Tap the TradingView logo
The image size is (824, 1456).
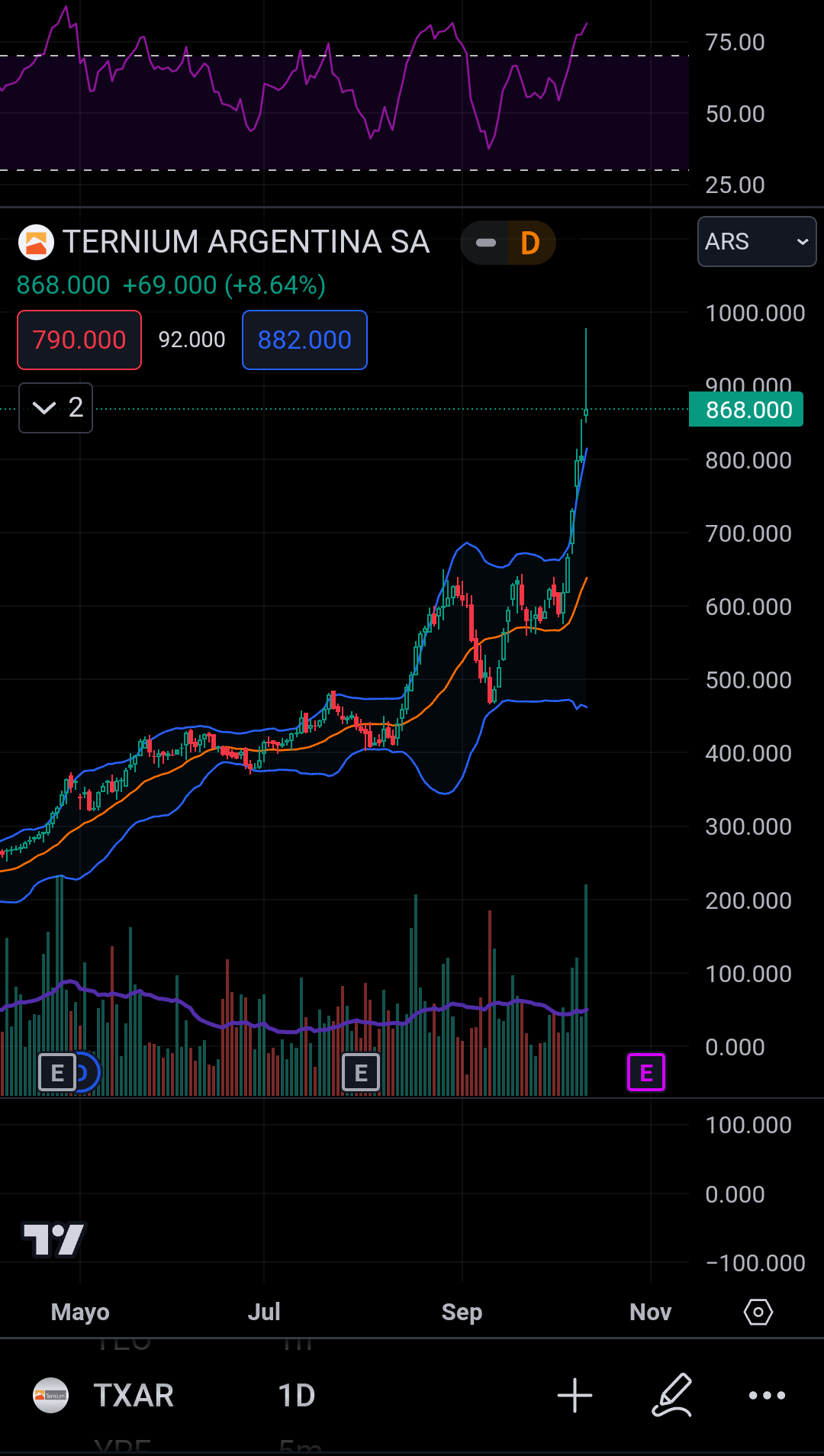(53, 1239)
